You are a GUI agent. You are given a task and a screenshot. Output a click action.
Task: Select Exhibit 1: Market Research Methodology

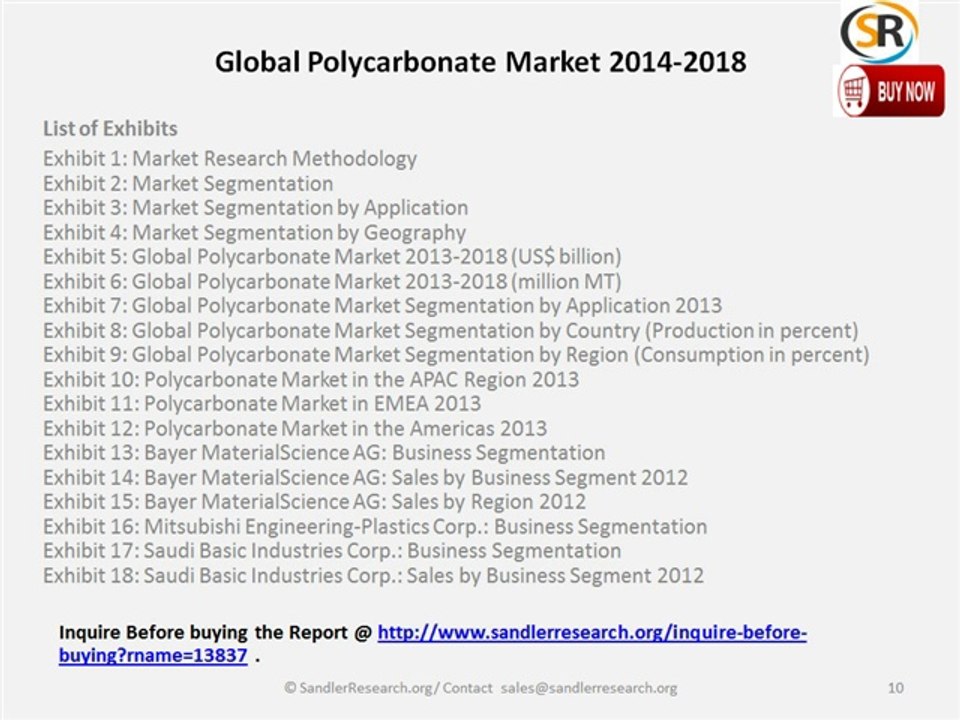point(230,159)
